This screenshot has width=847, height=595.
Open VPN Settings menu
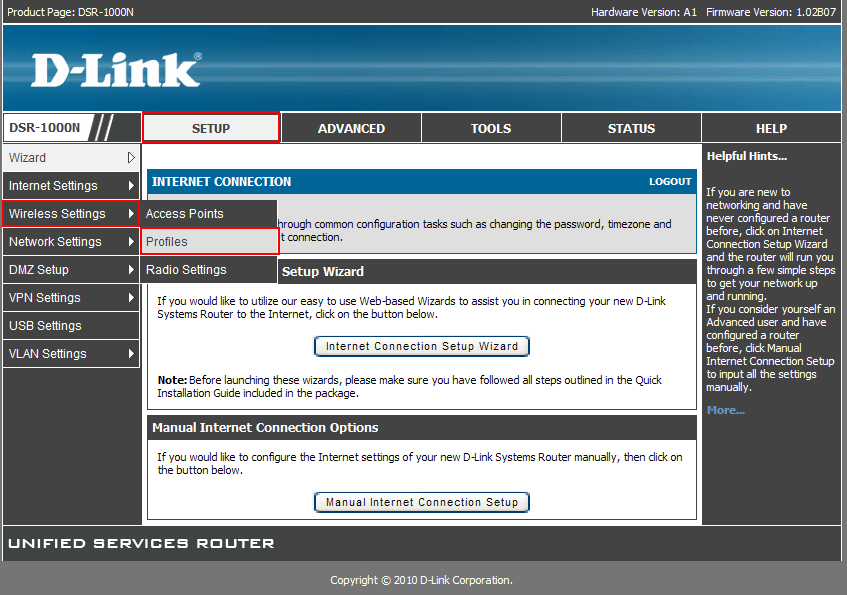pyautogui.click(x=71, y=298)
